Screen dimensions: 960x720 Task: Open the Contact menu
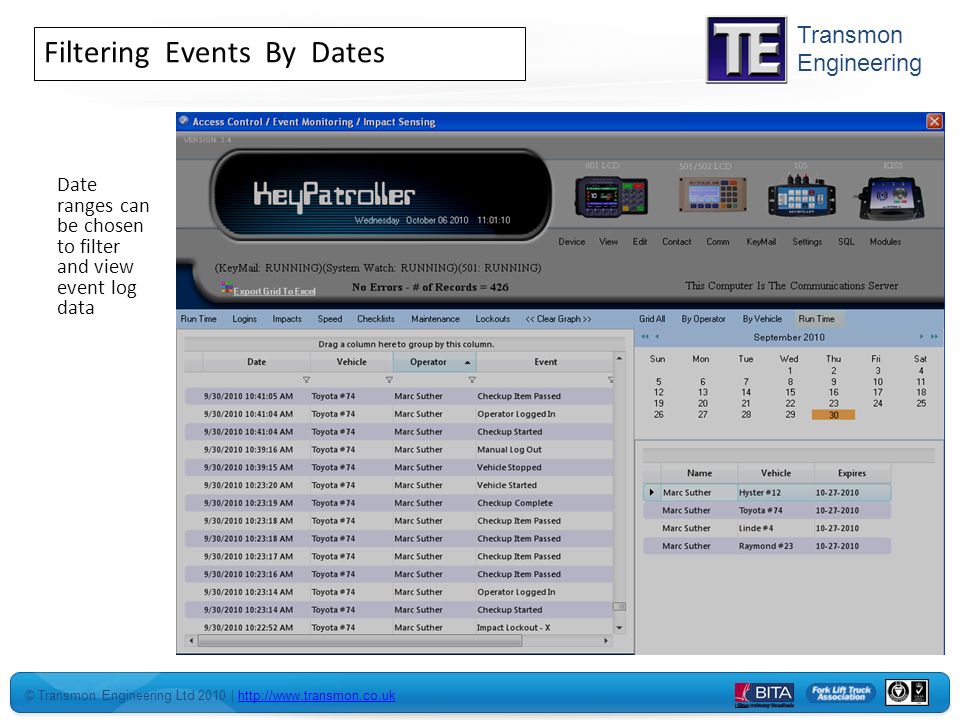click(x=677, y=242)
